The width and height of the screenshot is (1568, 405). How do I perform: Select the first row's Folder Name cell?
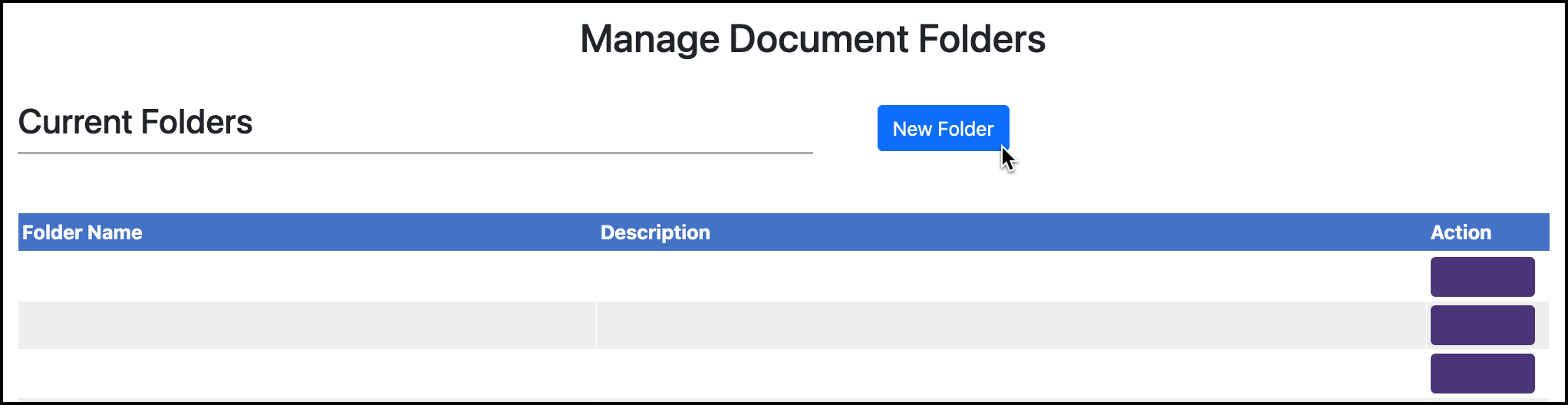click(307, 276)
